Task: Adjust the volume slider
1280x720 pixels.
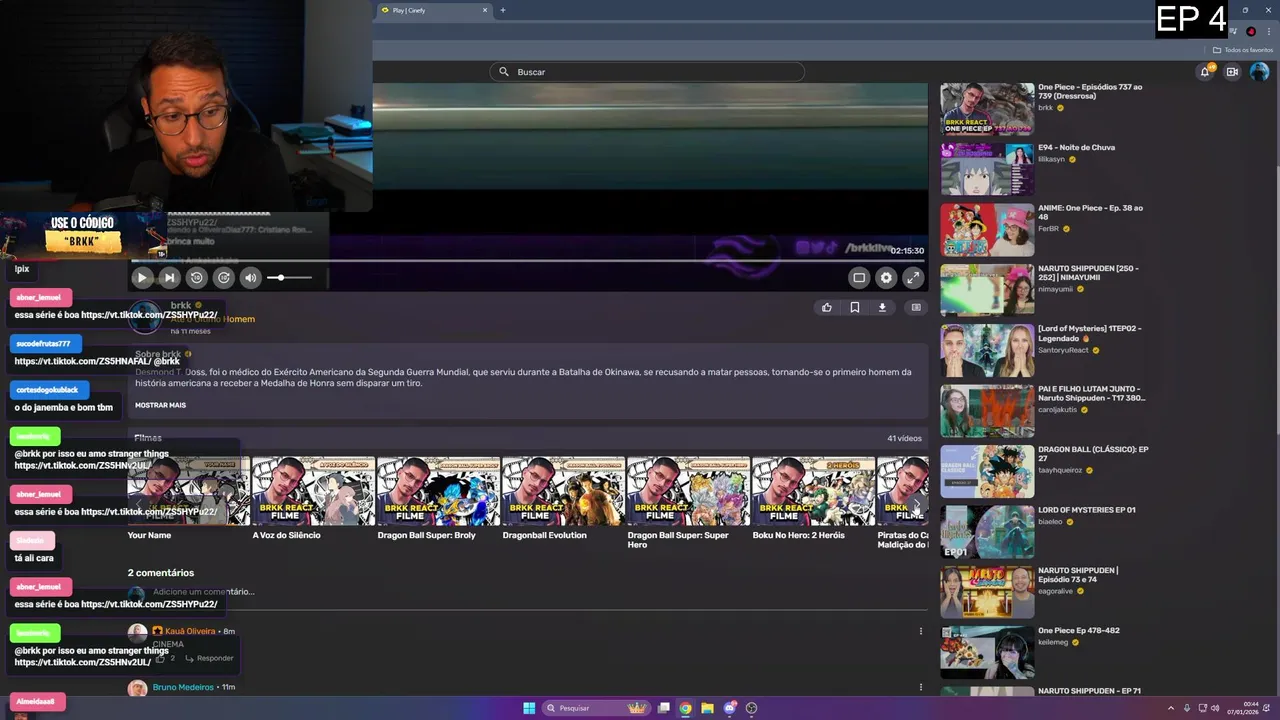Action: 289,278
